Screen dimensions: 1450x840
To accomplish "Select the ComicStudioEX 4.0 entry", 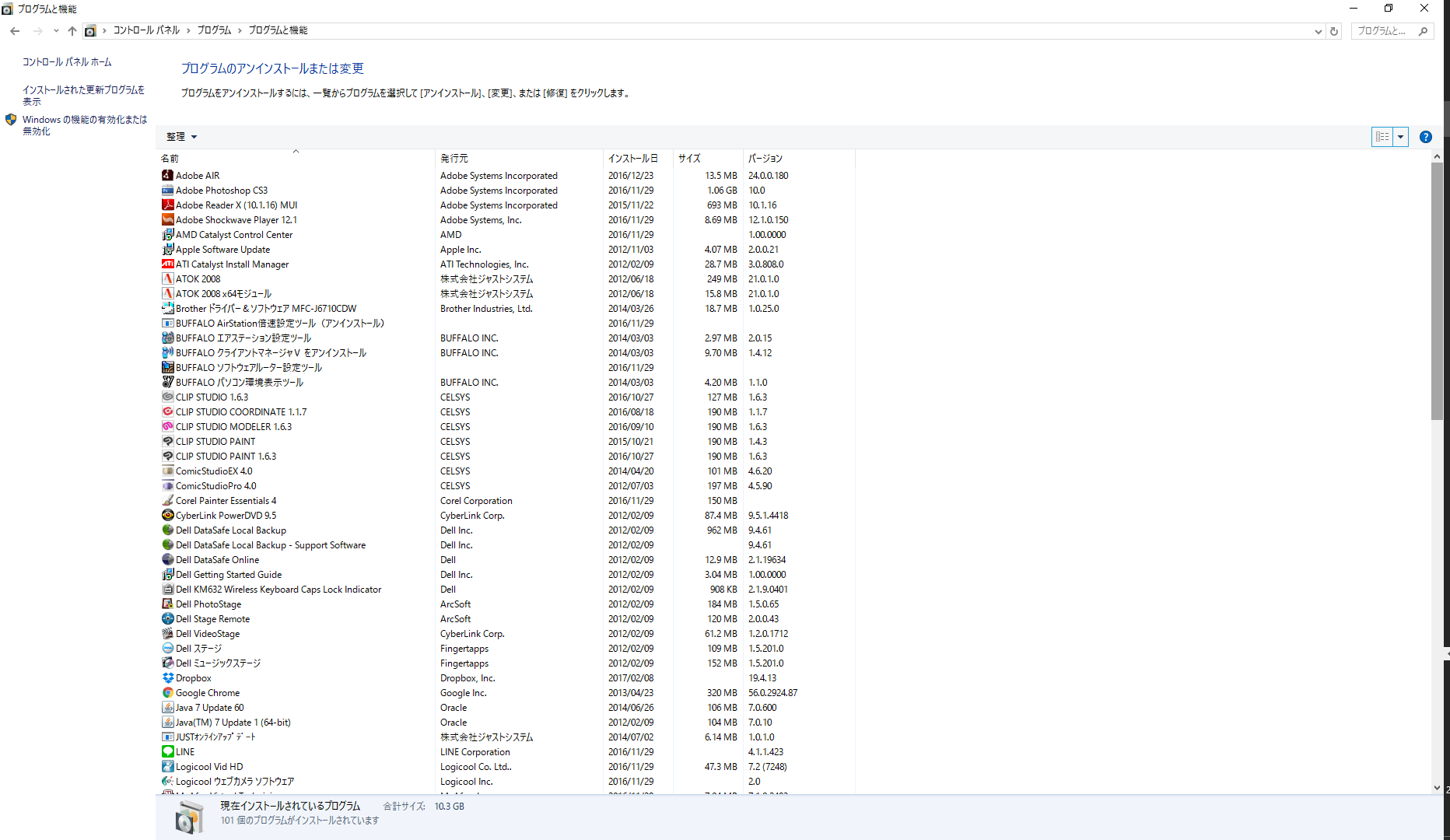I will [x=507, y=471].
